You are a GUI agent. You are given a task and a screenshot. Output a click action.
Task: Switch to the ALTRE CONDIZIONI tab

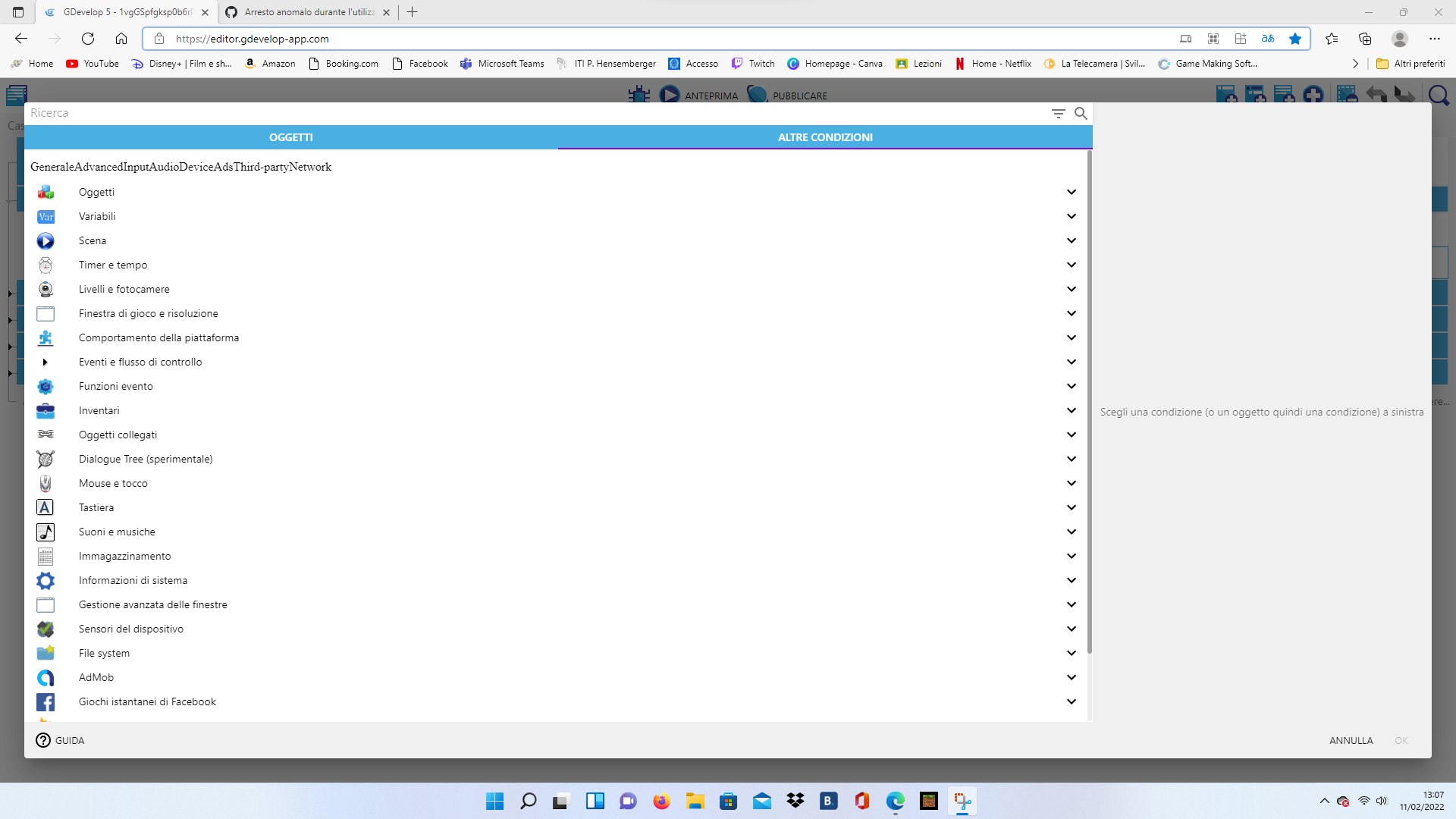pyautogui.click(x=825, y=137)
